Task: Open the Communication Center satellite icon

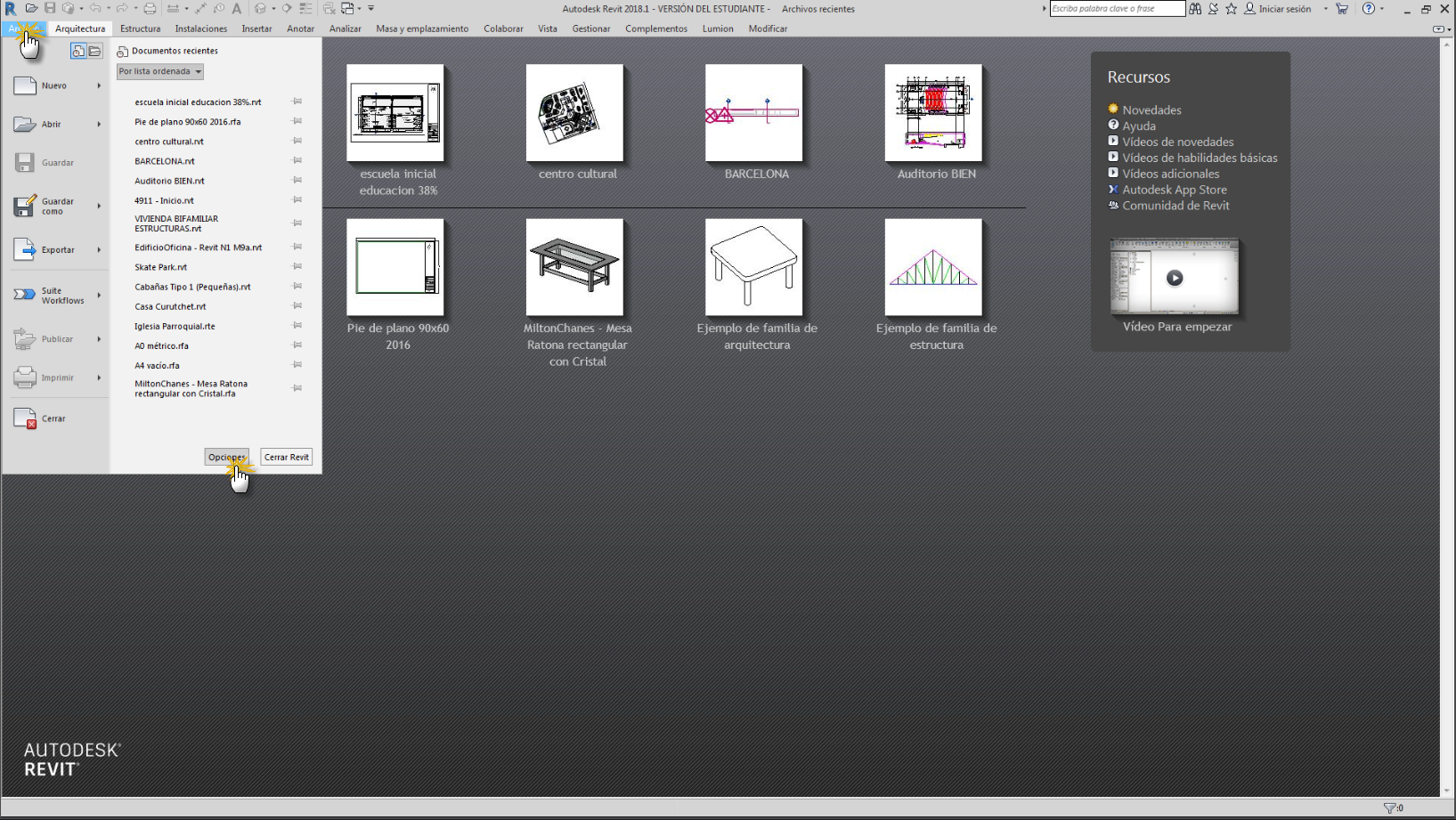Action: (1213, 8)
